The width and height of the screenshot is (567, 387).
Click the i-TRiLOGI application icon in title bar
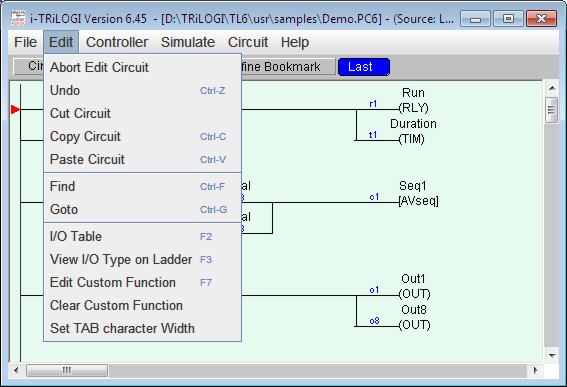point(18,18)
